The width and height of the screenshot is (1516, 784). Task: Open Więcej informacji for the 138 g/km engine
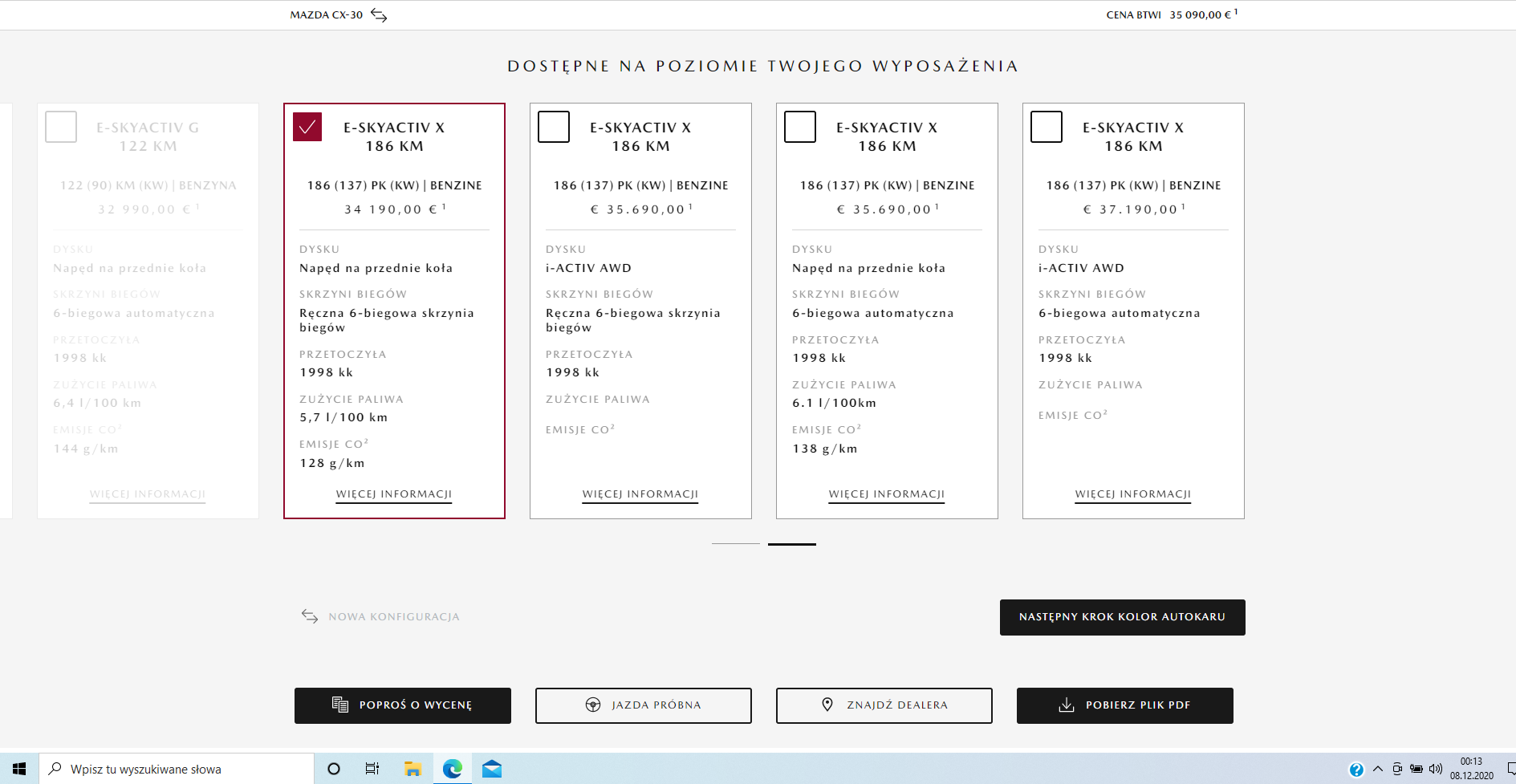[886, 494]
